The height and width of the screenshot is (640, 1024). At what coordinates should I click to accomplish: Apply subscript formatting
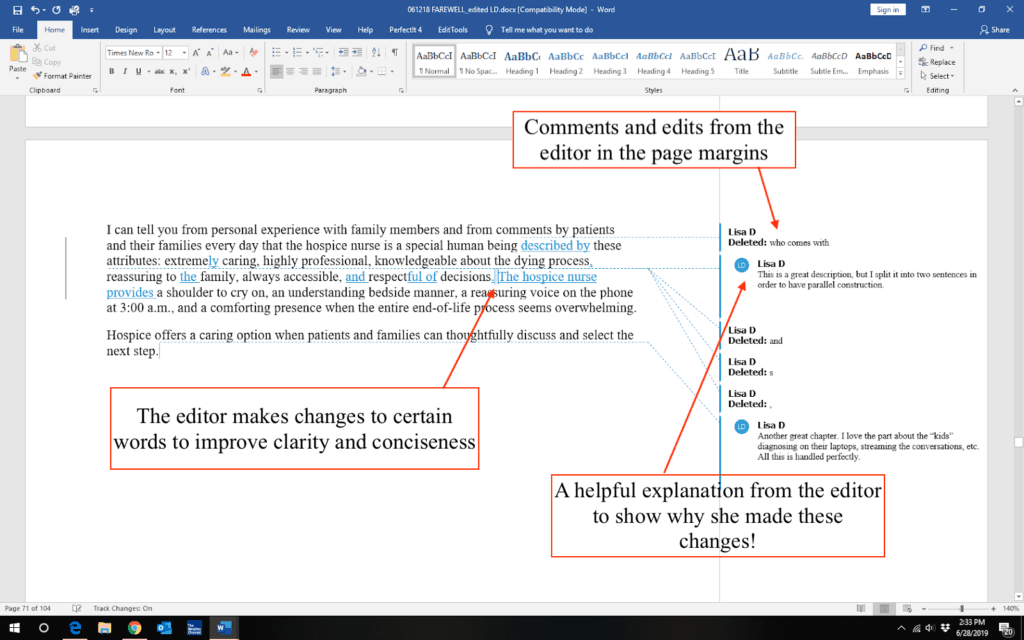[173, 71]
